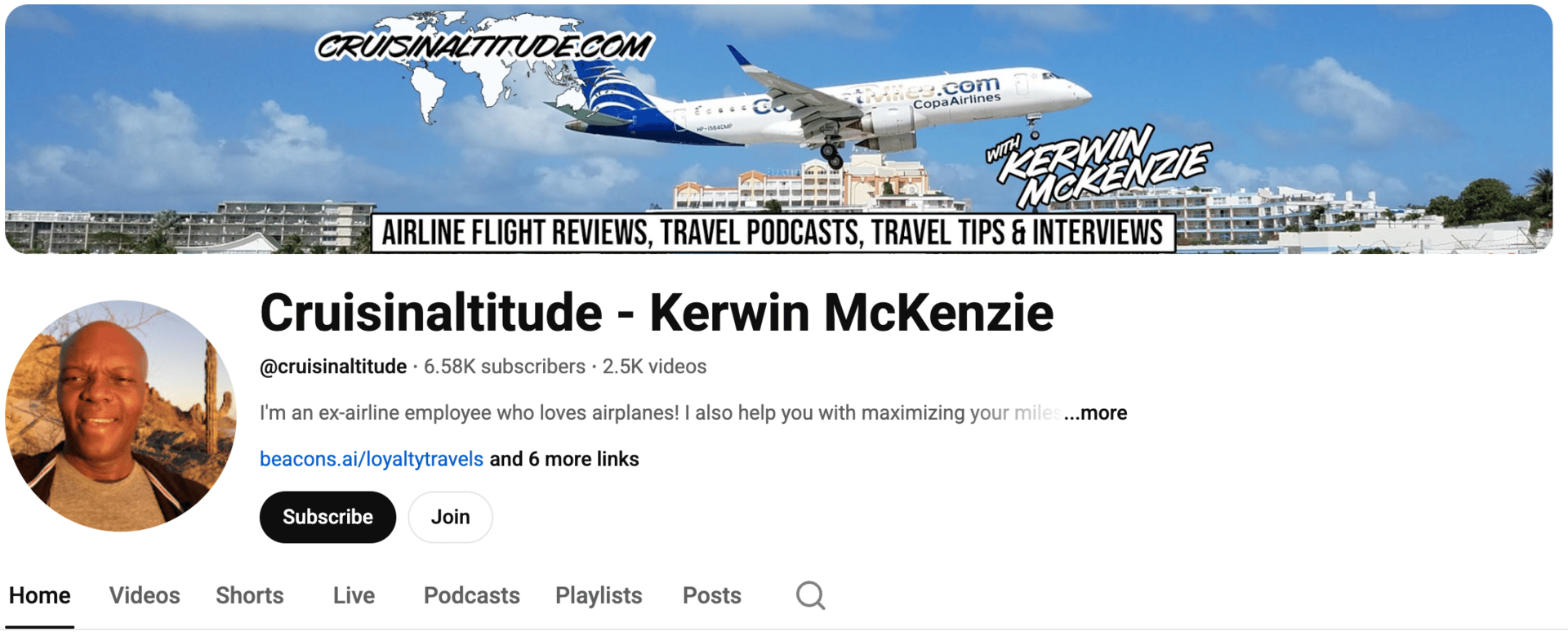Click the channel title Cruisinaltitude - Kerwin McKenzie

coord(657,313)
